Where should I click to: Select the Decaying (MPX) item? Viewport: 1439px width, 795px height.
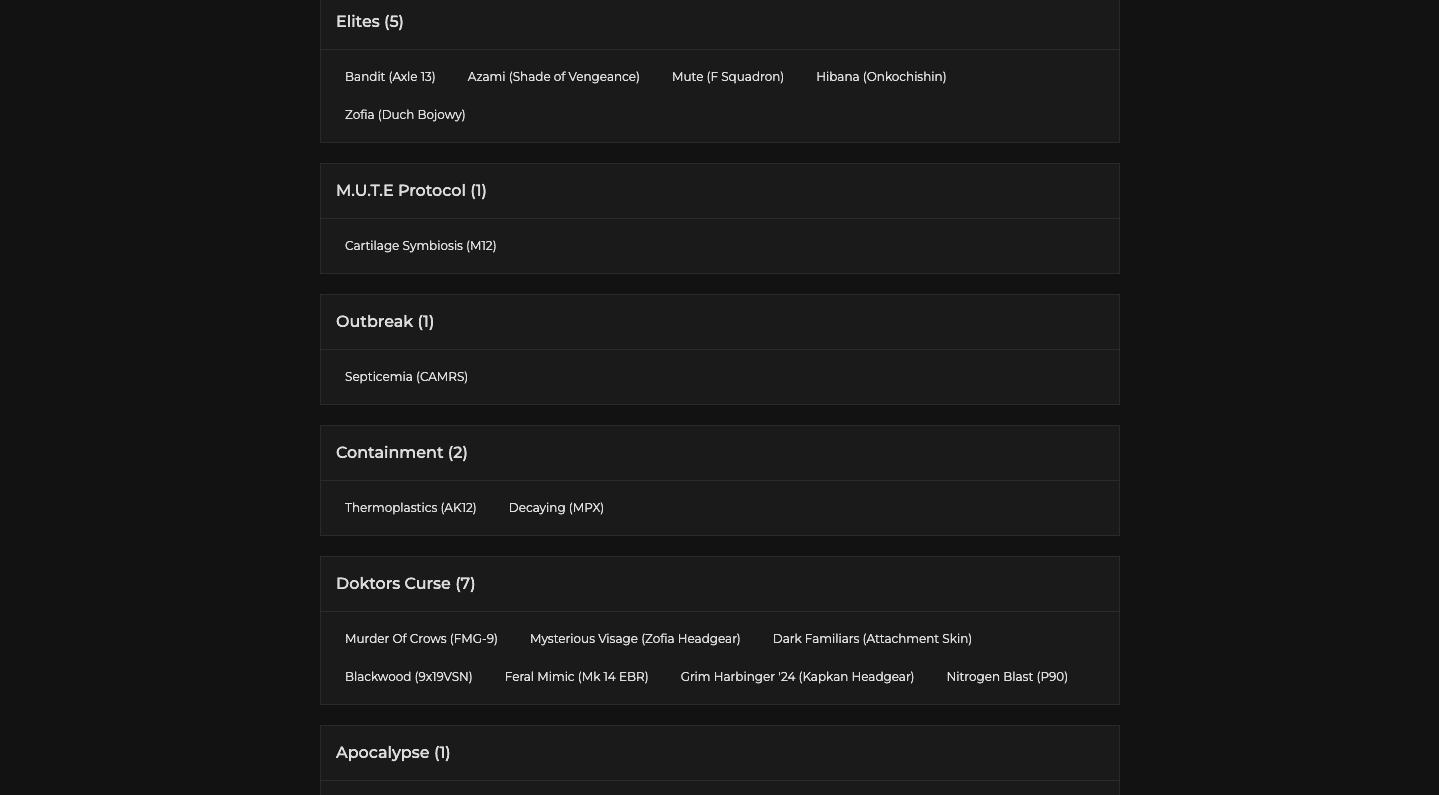[x=556, y=508]
